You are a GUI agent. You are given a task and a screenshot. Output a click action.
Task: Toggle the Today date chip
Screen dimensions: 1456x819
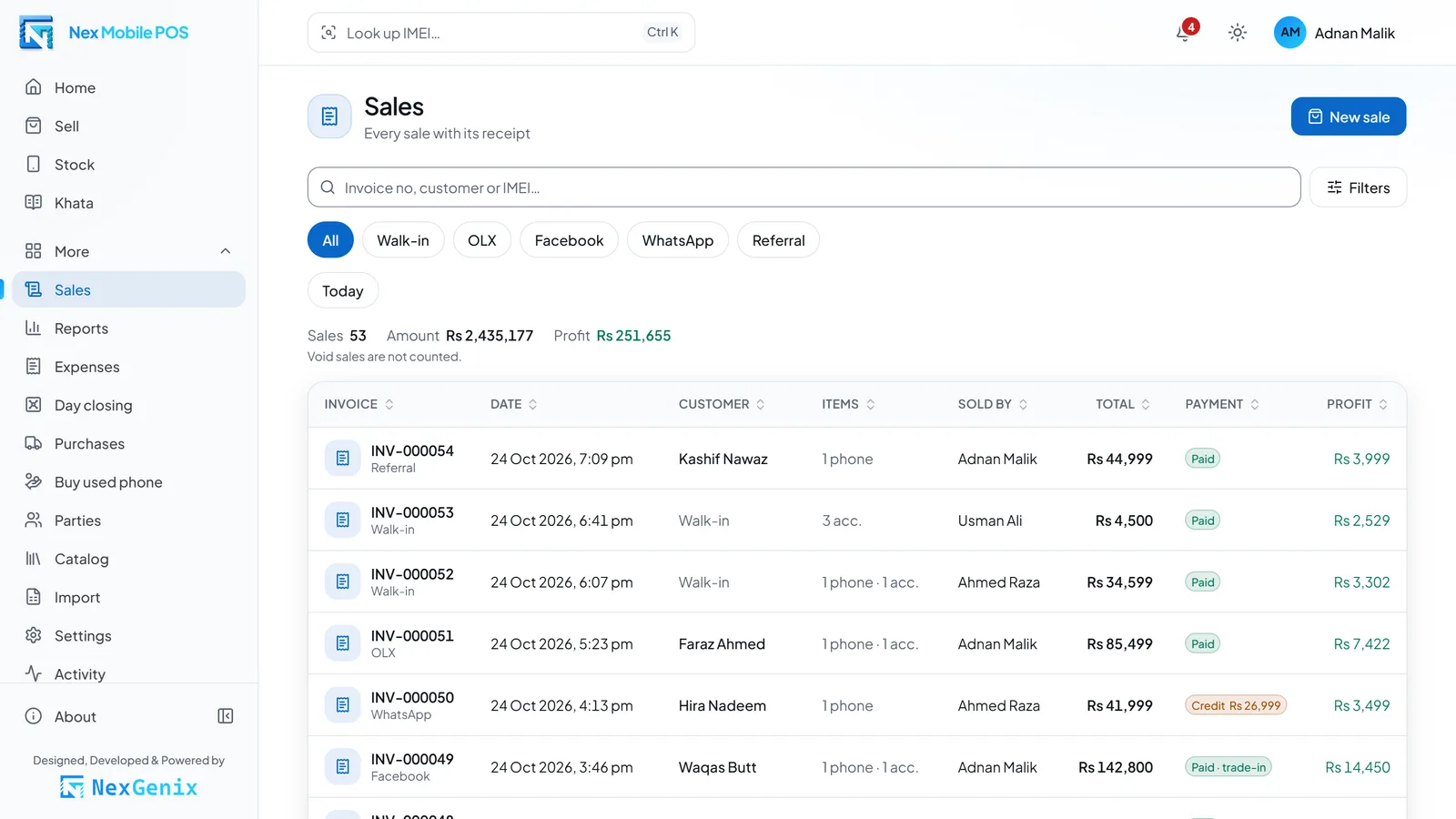343,291
